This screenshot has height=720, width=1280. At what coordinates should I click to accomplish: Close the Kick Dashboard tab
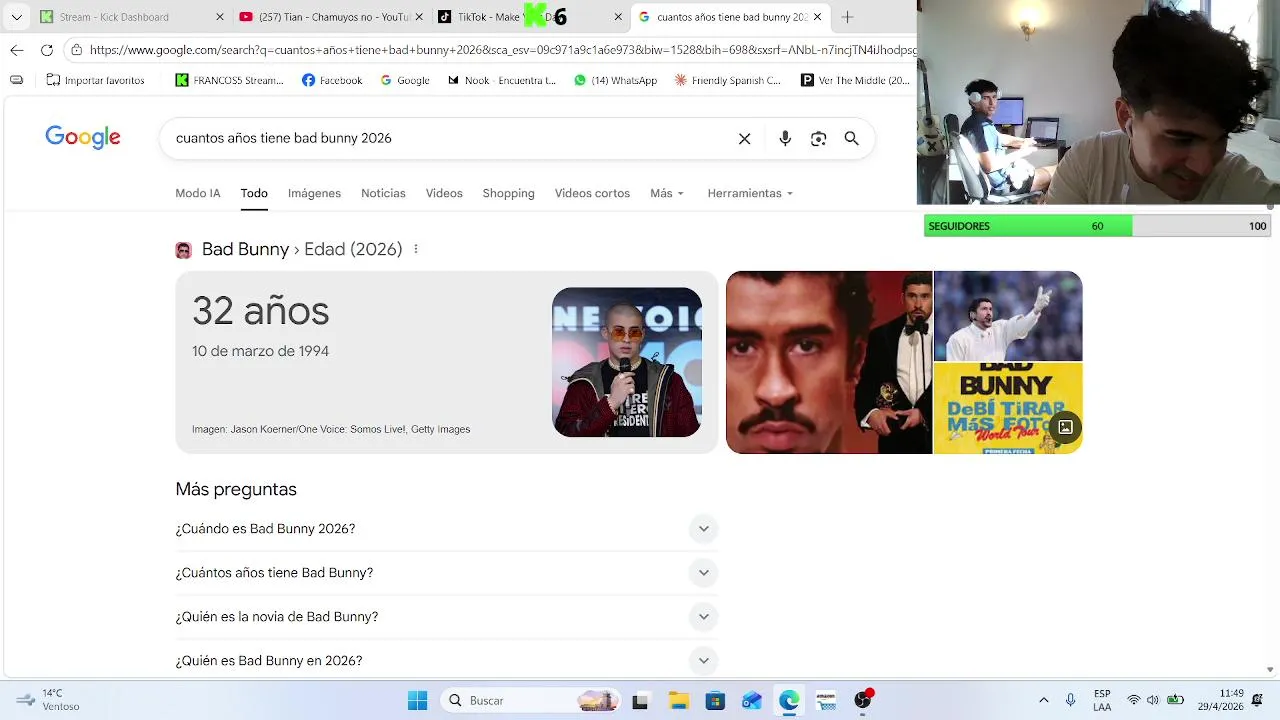(220, 17)
